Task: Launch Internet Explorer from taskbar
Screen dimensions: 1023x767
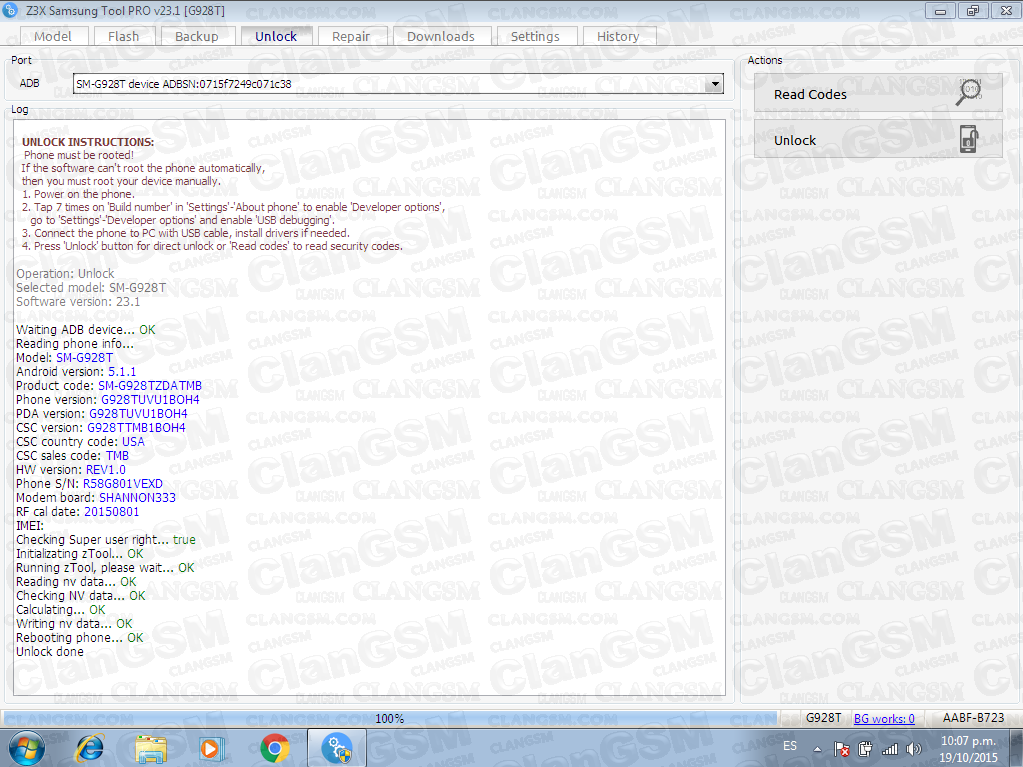Action: 90,748
